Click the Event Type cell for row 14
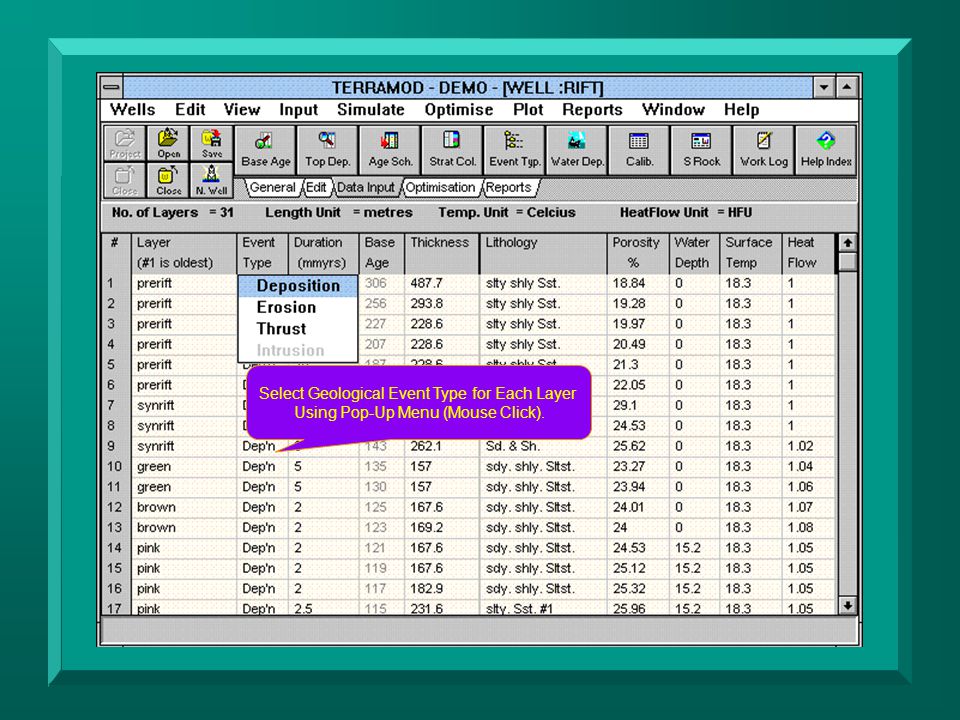Screen dimensions: 960x720 point(262,548)
